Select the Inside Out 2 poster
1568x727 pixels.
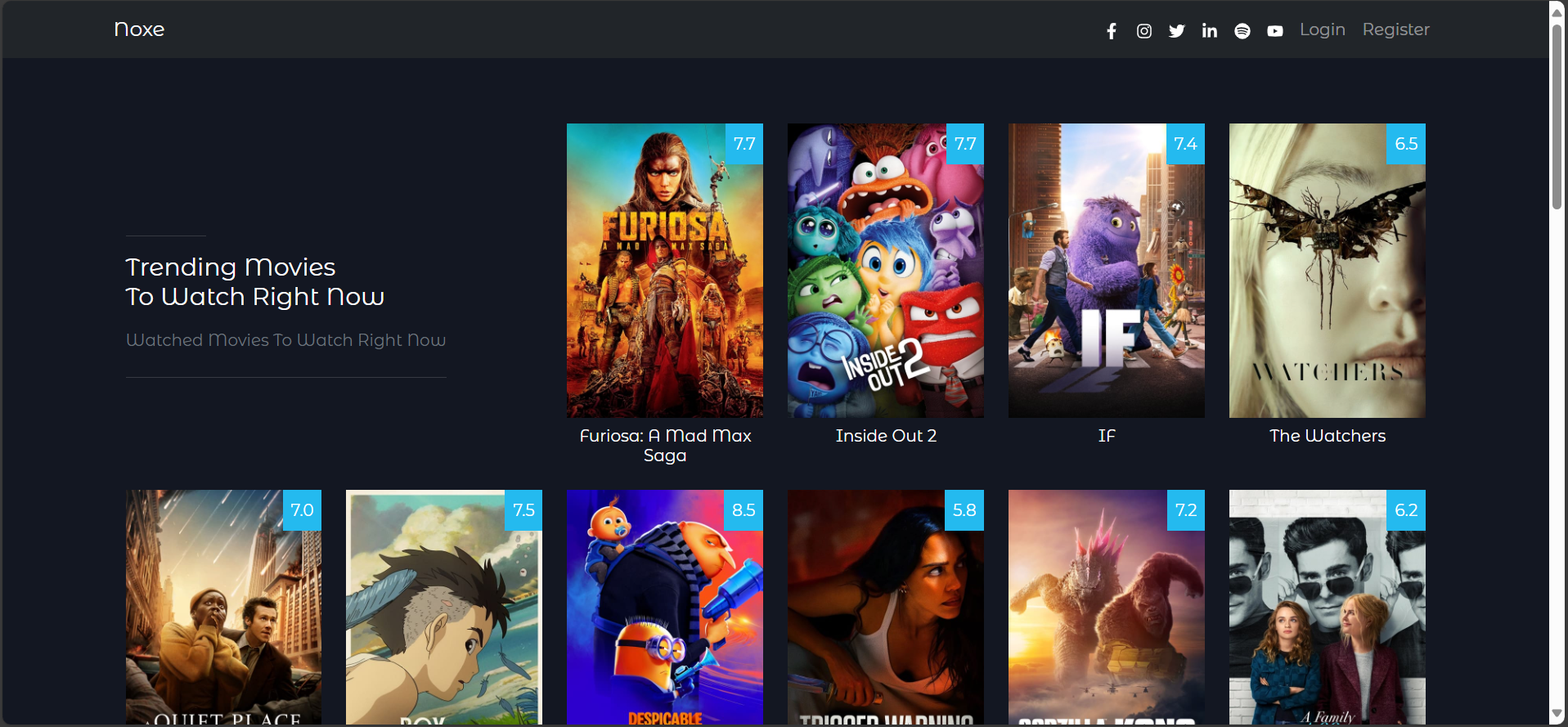click(885, 271)
